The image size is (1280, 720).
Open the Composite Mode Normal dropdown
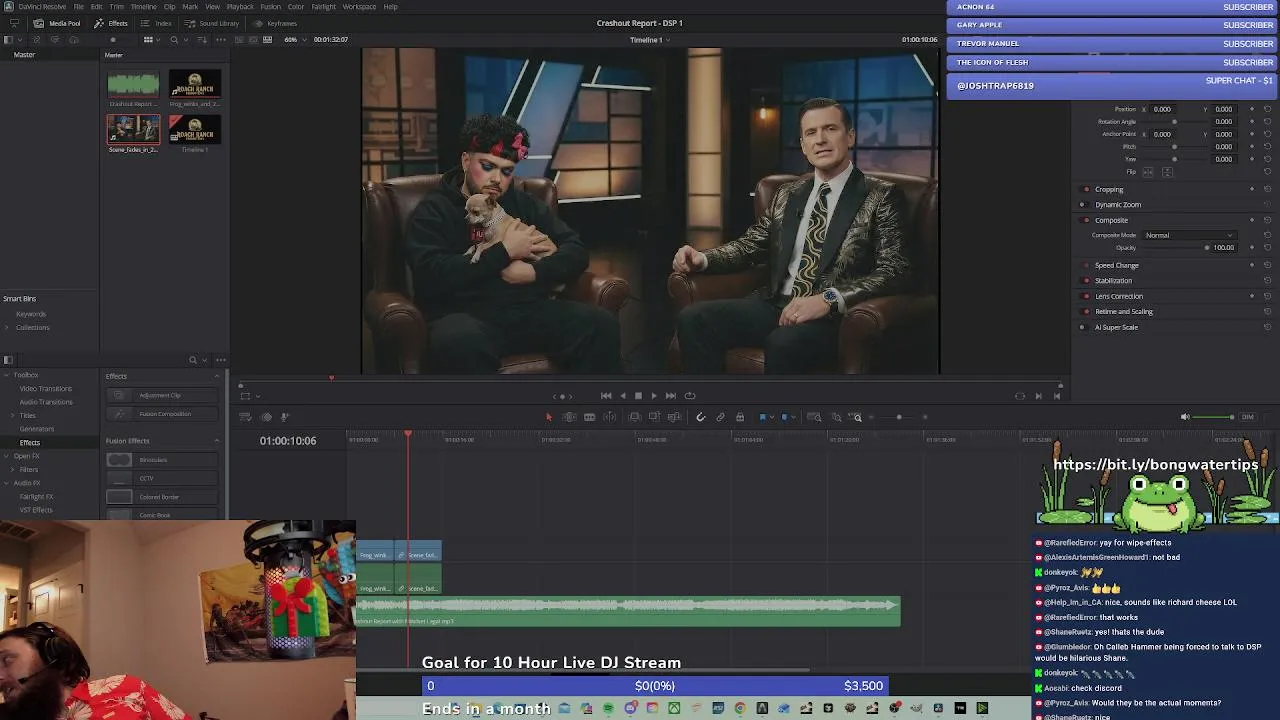1189,236
